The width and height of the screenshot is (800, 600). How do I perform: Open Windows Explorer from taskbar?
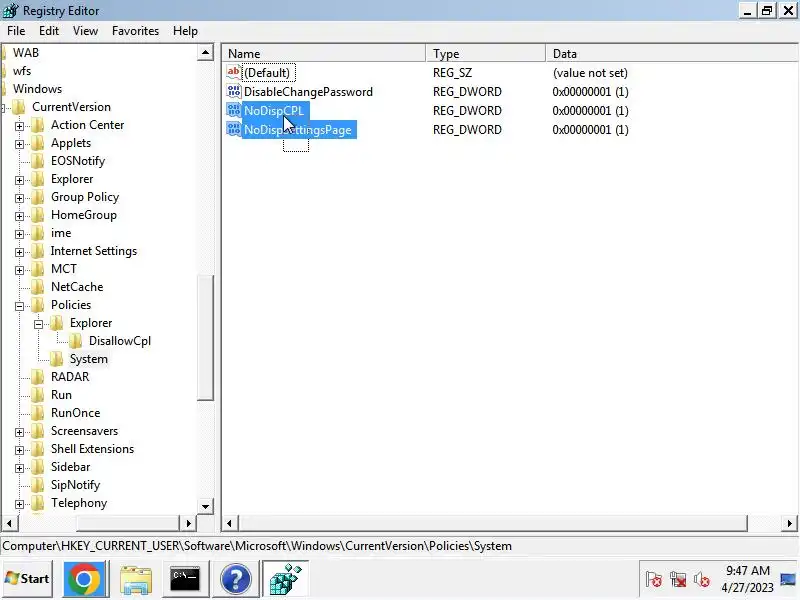[x=136, y=579]
